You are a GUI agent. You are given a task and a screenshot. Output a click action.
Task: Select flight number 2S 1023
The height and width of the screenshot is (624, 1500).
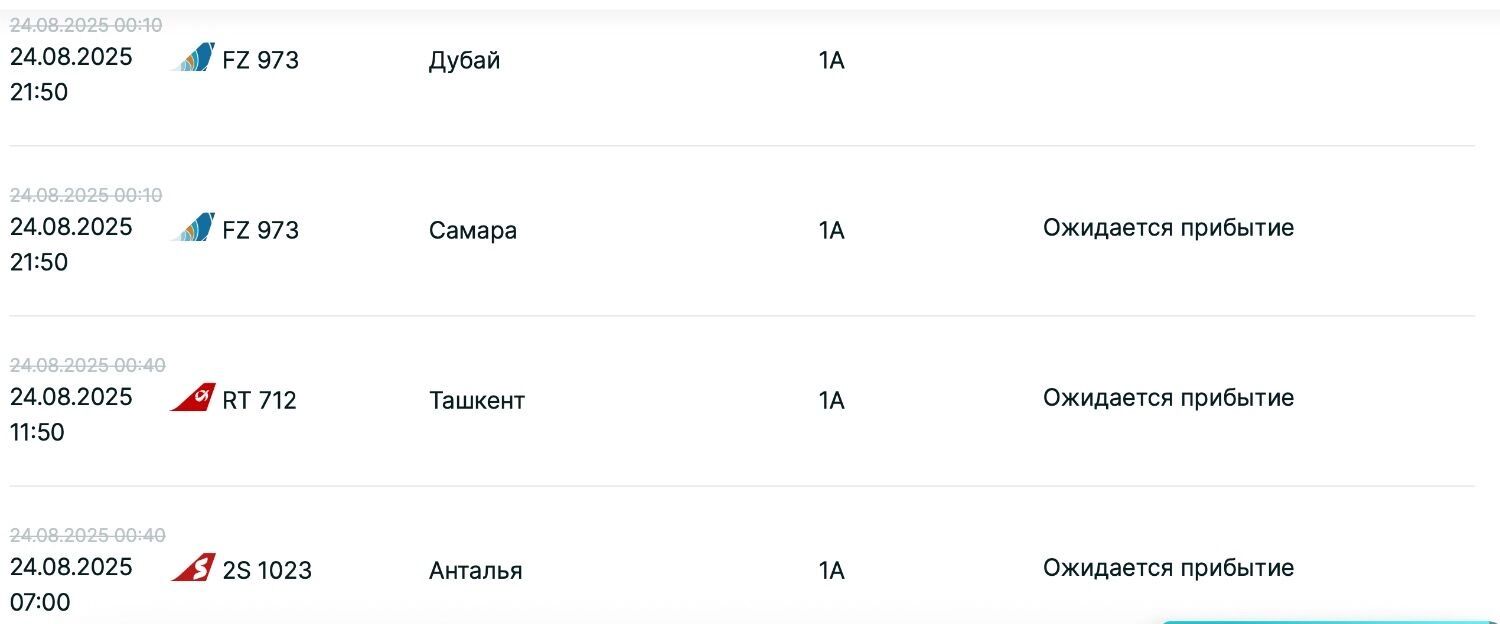click(x=267, y=570)
